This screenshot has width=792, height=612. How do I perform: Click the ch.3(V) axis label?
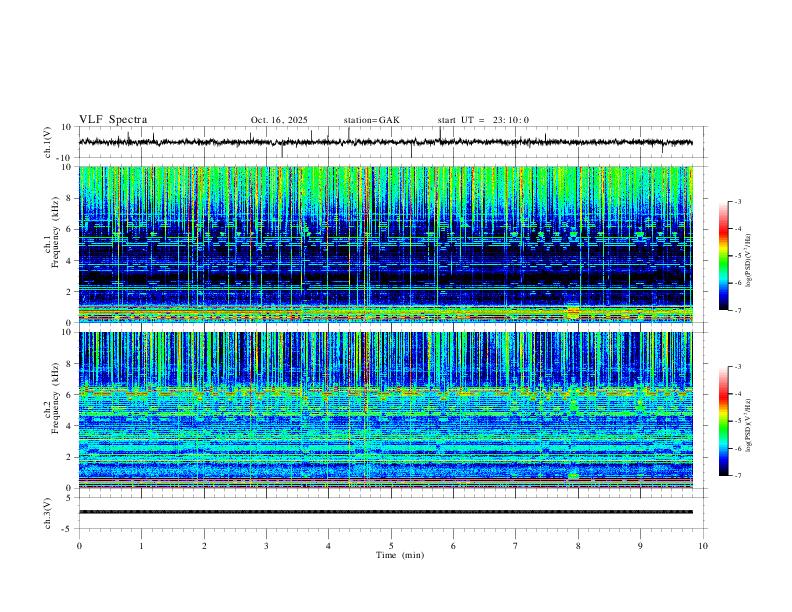pyautogui.click(x=48, y=513)
